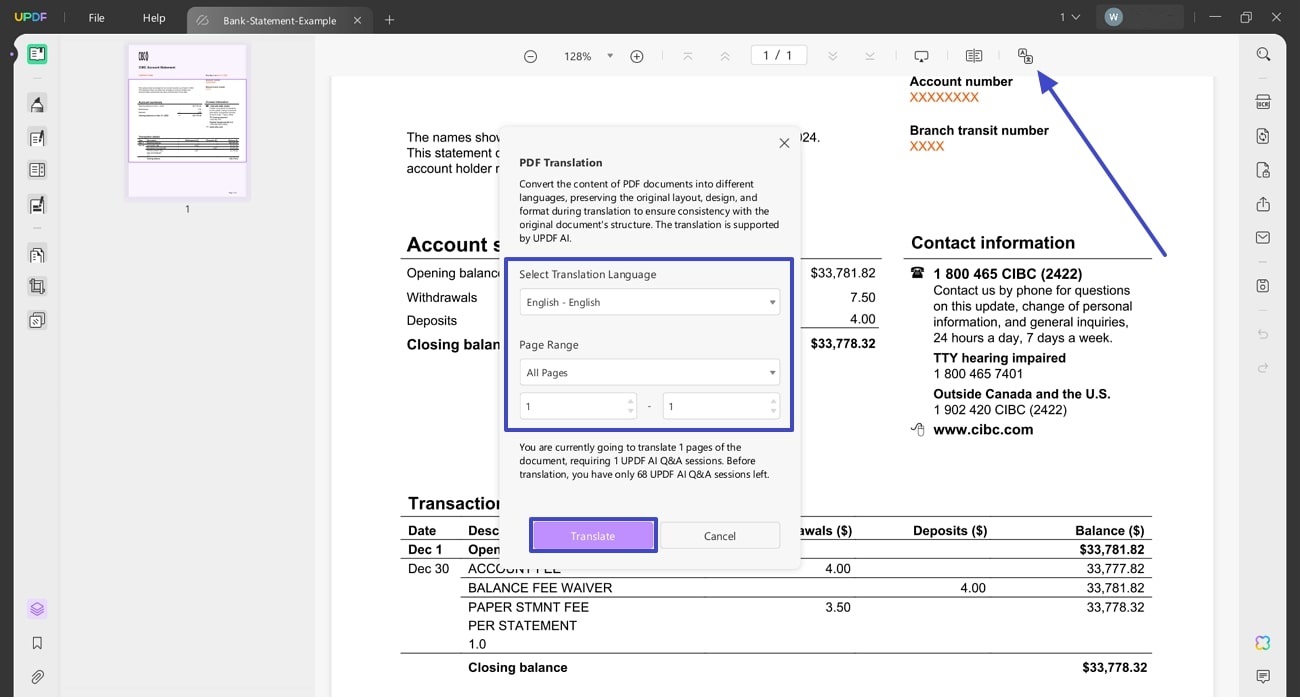The image size is (1300, 697).
Task: Select page 1 thumbnail
Action: [x=187, y=120]
